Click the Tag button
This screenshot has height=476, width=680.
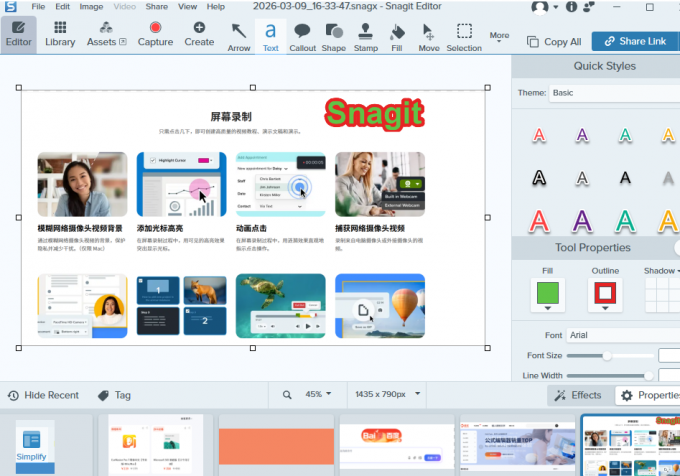click(x=114, y=395)
